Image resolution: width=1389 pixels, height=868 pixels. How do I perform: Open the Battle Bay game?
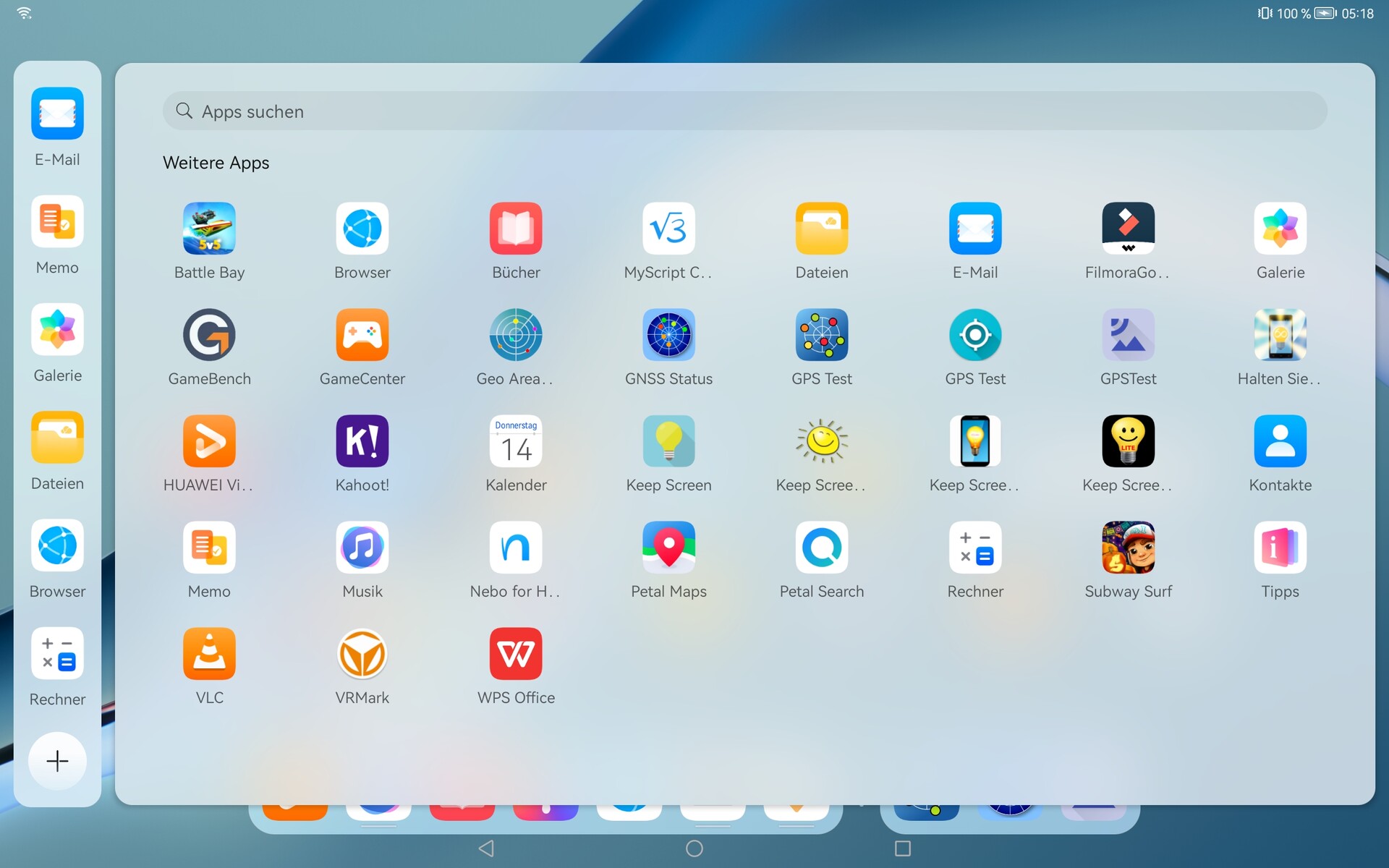point(209,229)
